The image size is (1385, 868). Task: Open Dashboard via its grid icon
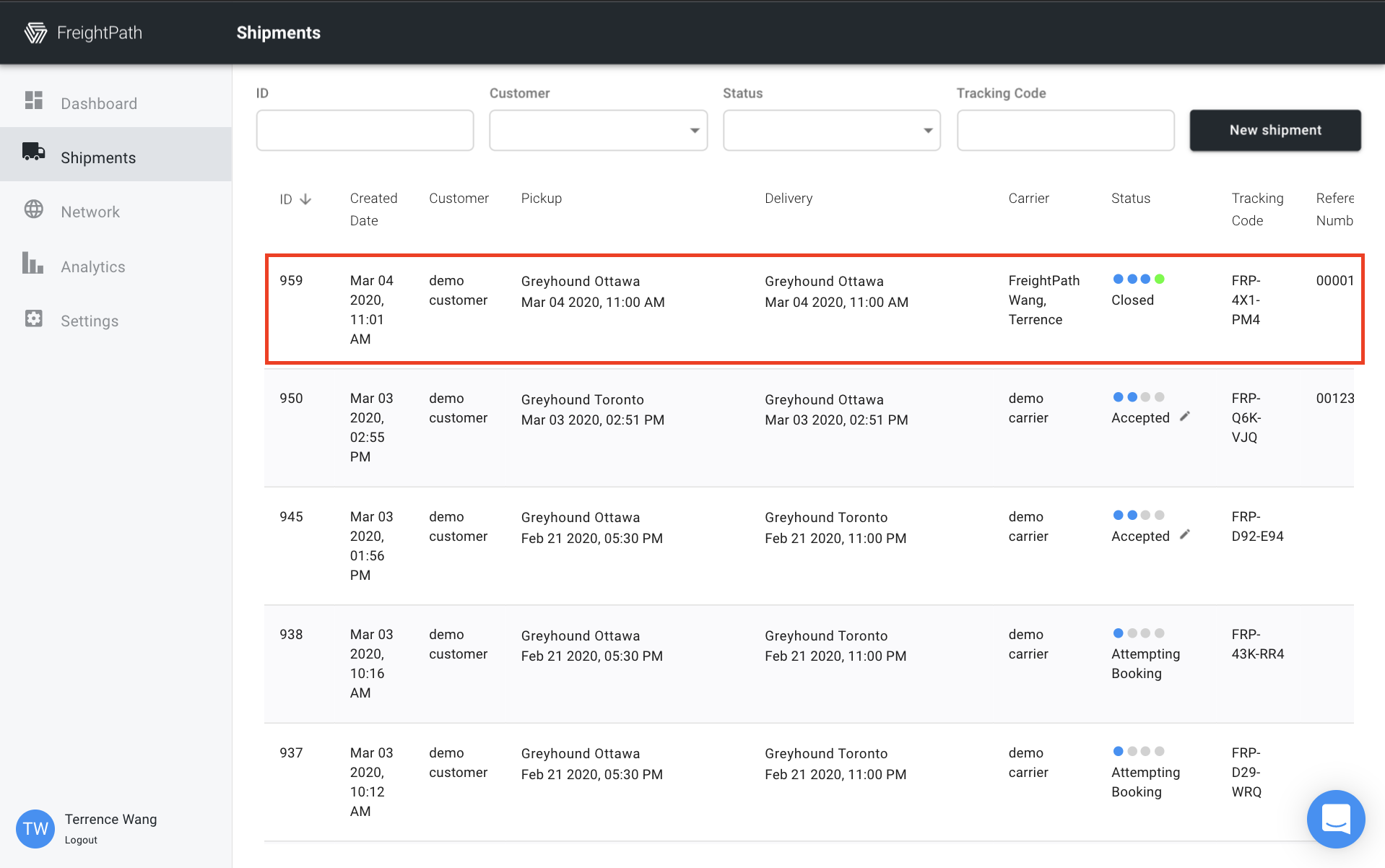[34, 100]
